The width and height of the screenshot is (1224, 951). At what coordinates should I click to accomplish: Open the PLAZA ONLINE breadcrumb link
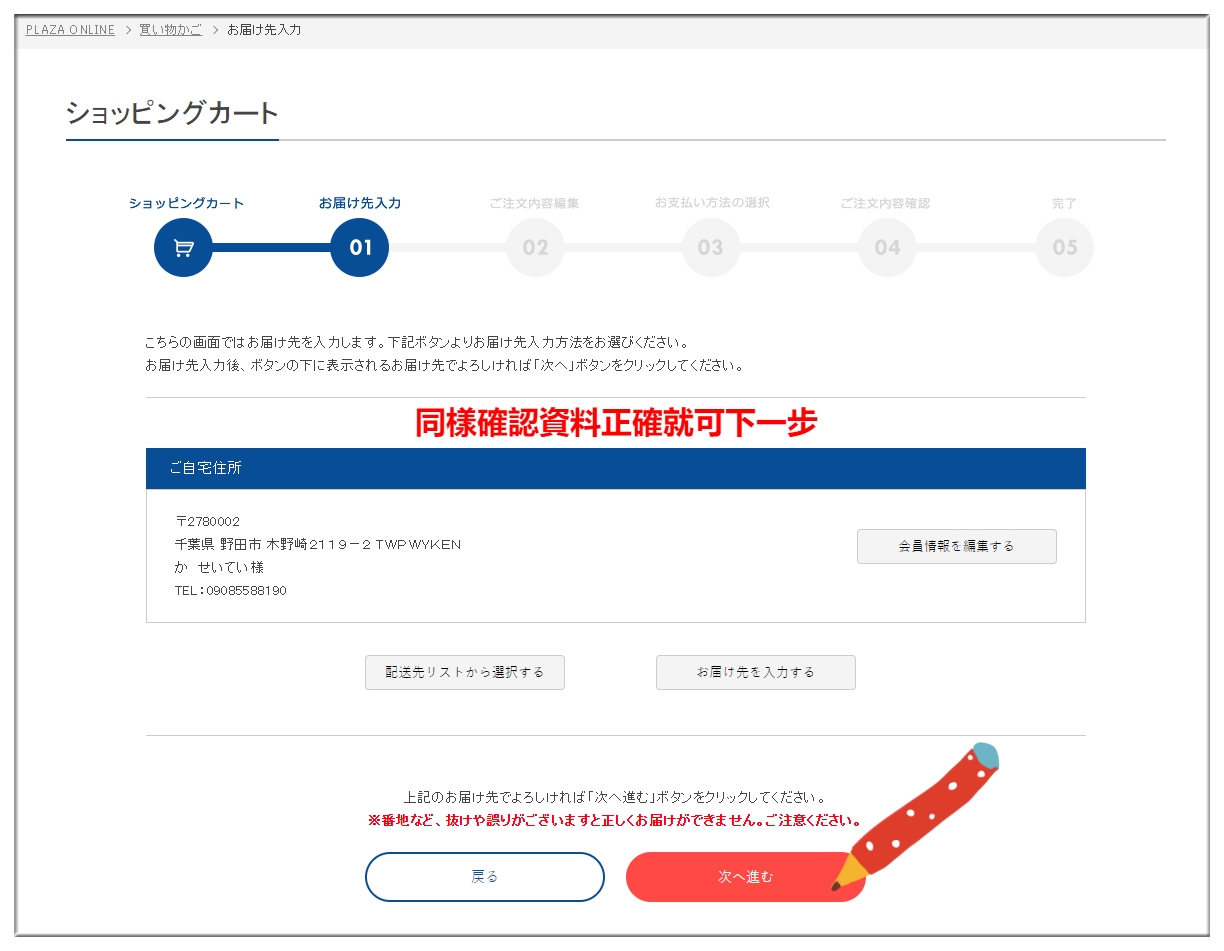70,30
